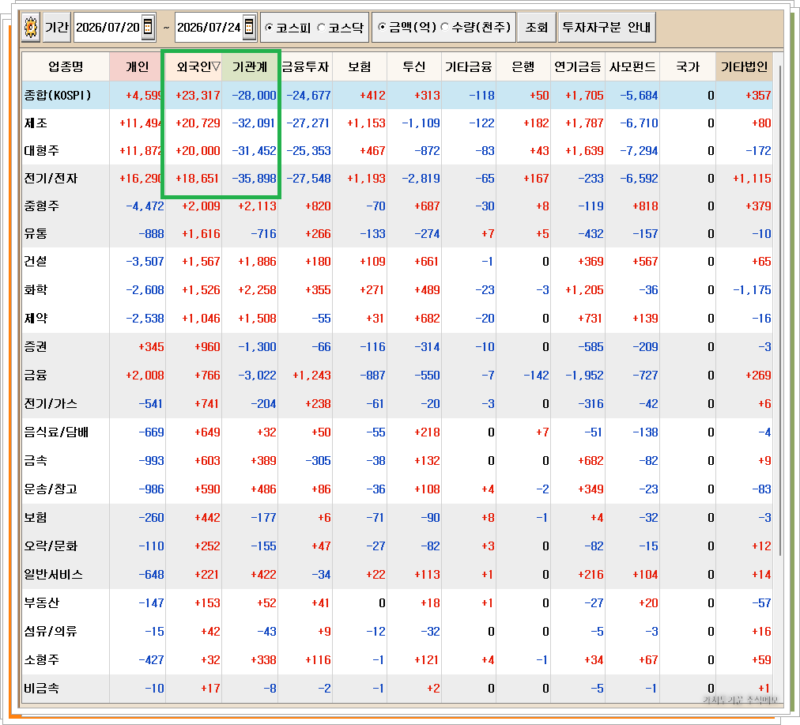The width and height of the screenshot is (800, 725).
Task: Click the 투신 column header
Action: point(414,66)
